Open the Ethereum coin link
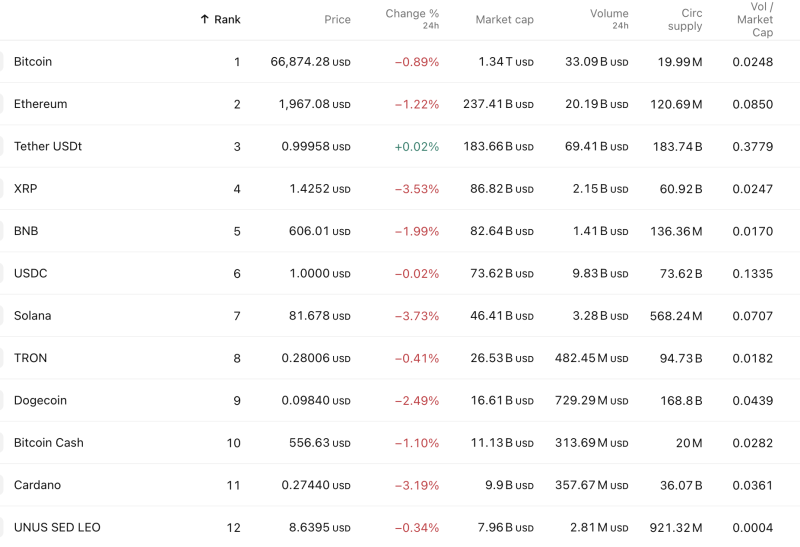 point(40,104)
